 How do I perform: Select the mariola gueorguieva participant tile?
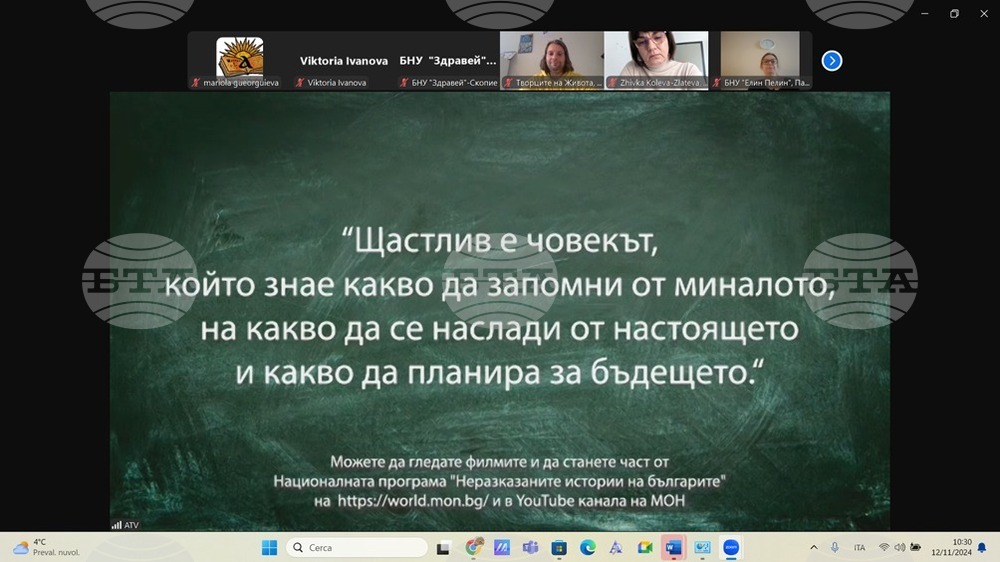(240, 60)
